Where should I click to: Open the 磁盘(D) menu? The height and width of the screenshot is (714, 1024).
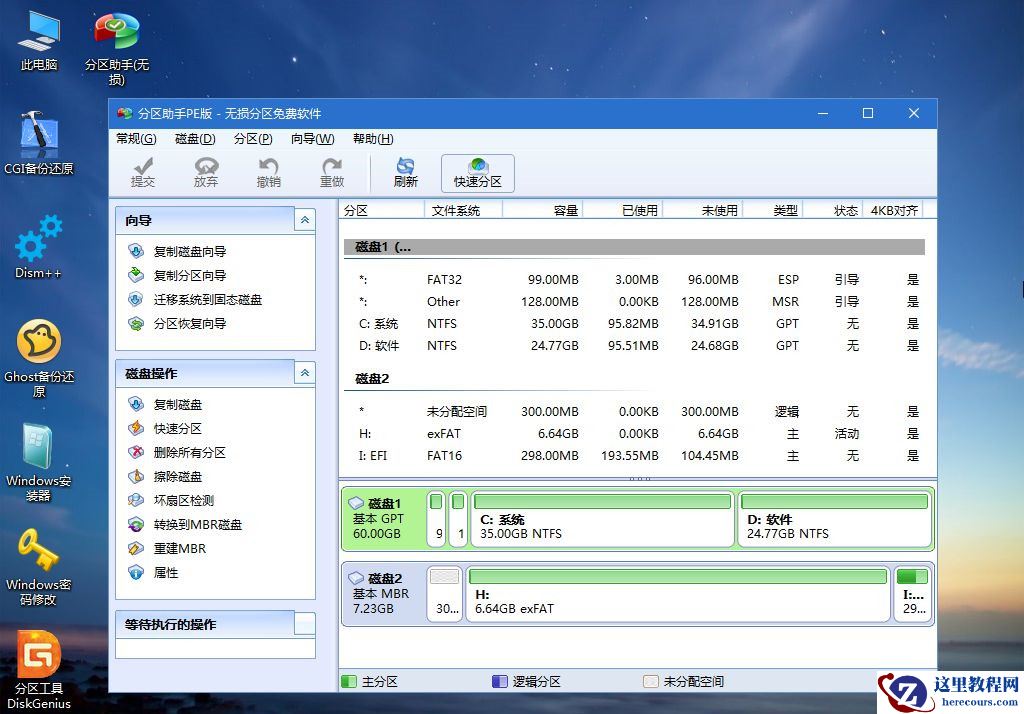click(x=192, y=139)
